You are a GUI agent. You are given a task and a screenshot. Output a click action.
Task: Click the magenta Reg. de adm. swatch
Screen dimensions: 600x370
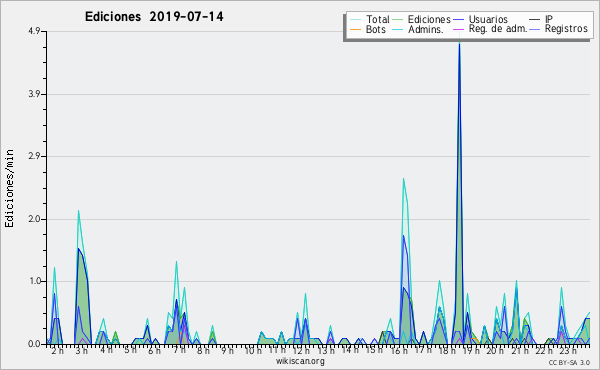pos(459,29)
